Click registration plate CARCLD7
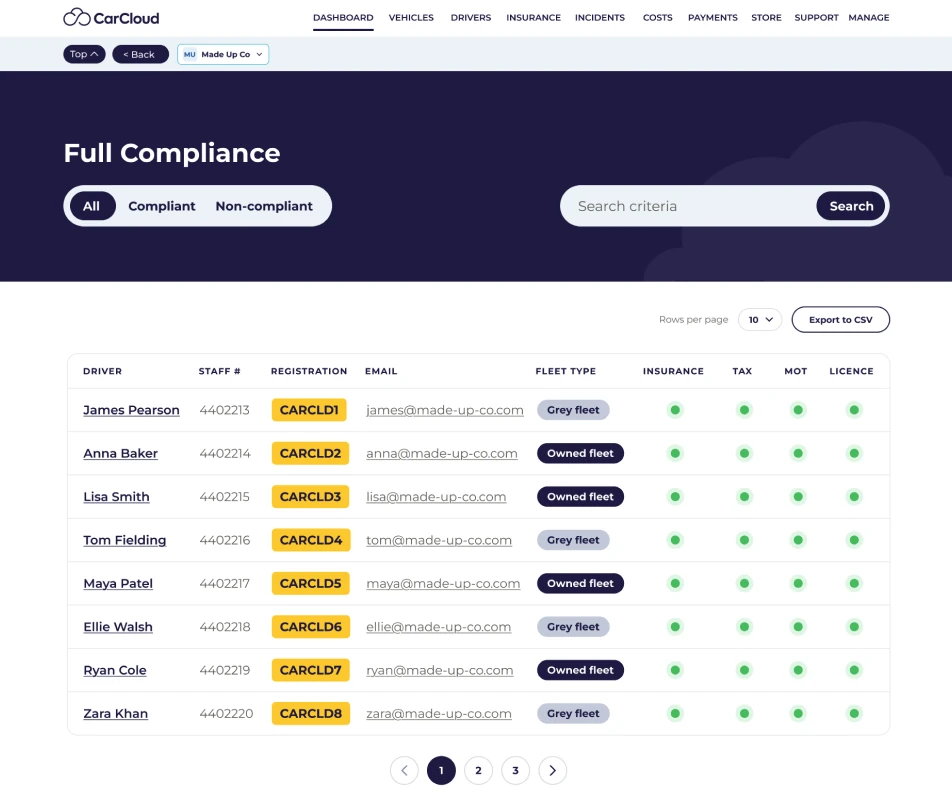 point(310,670)
